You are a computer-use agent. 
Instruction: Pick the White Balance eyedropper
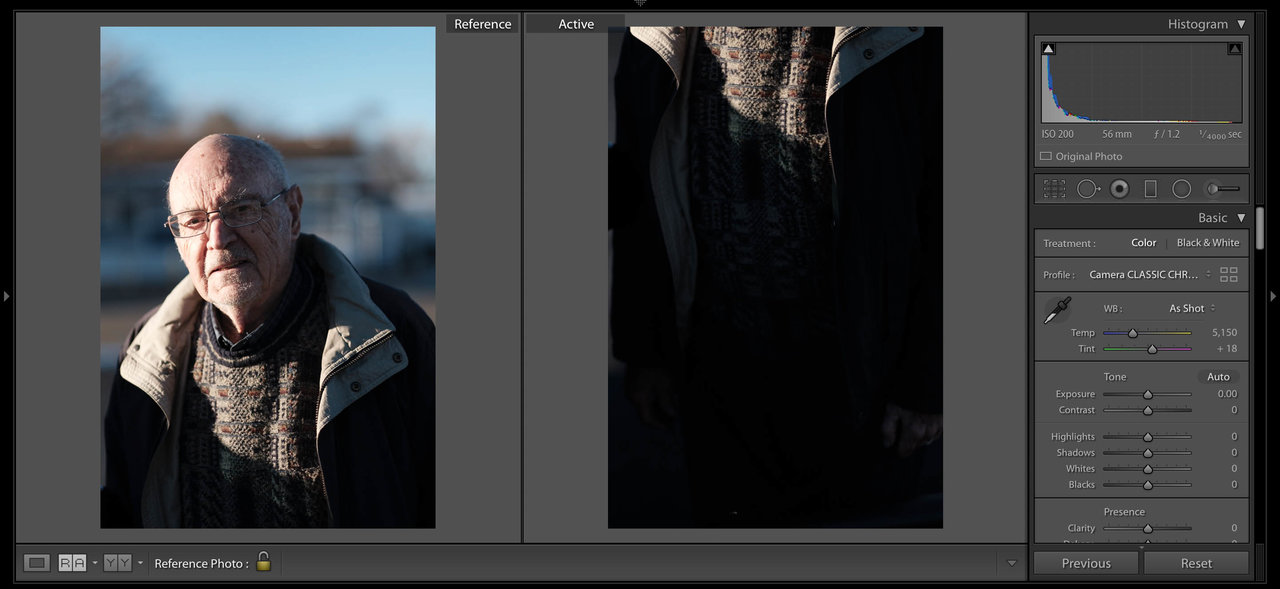[x=1057, y=310]
